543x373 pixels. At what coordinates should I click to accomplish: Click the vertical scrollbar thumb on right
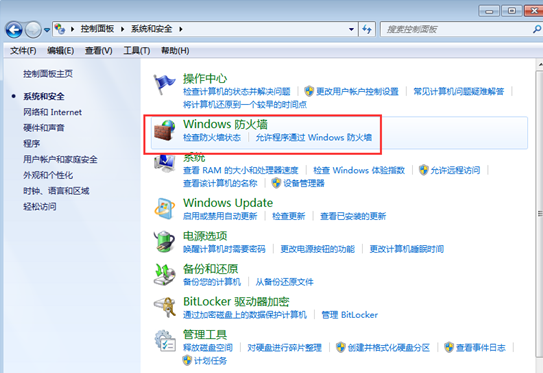[x=540, y=214]
